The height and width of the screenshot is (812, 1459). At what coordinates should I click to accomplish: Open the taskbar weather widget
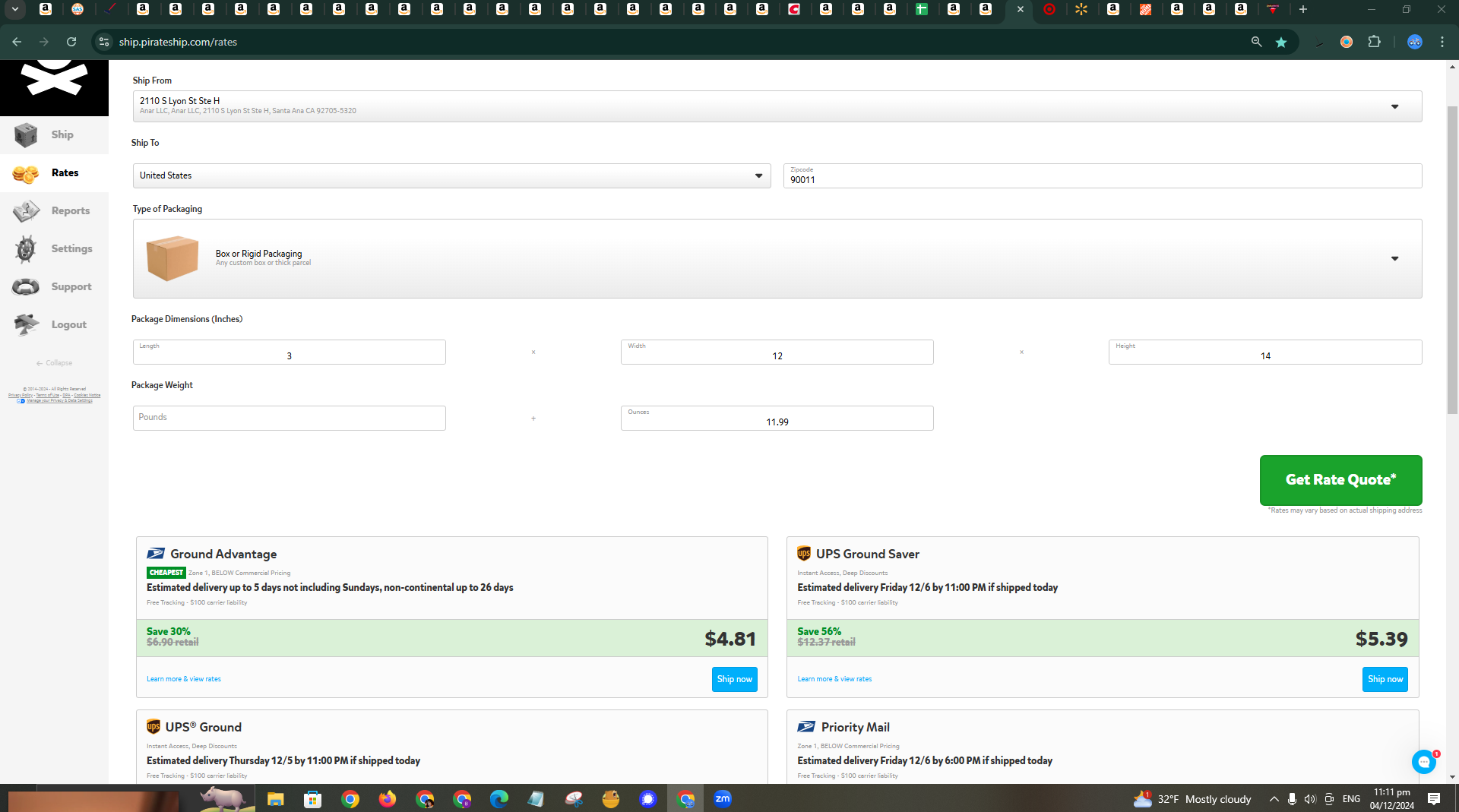point(1192,799)
